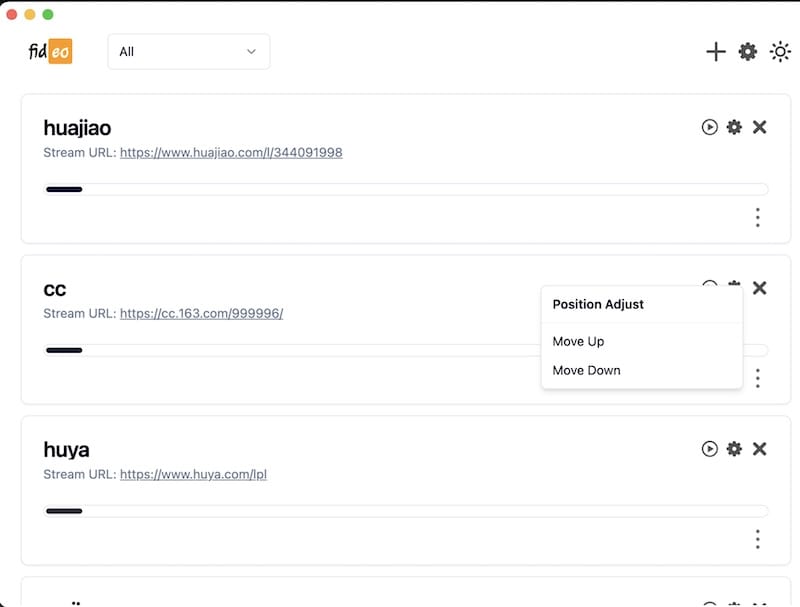Open the huajiao stream URL link
Screen dimensions: 800x607
(231, 153)
